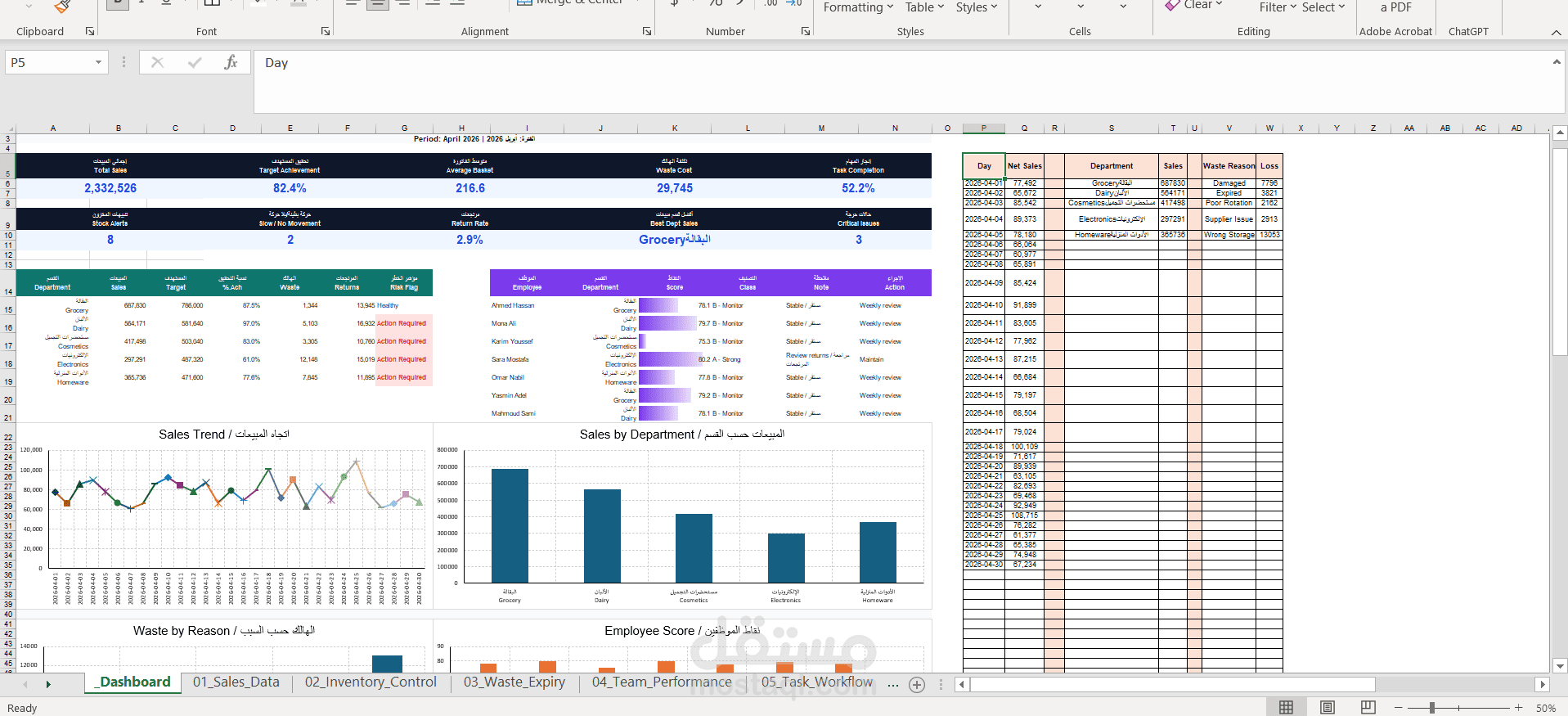Click Zoom In plus button in status bar
Screen dimensions: 1568x716
coord(1518,707)
